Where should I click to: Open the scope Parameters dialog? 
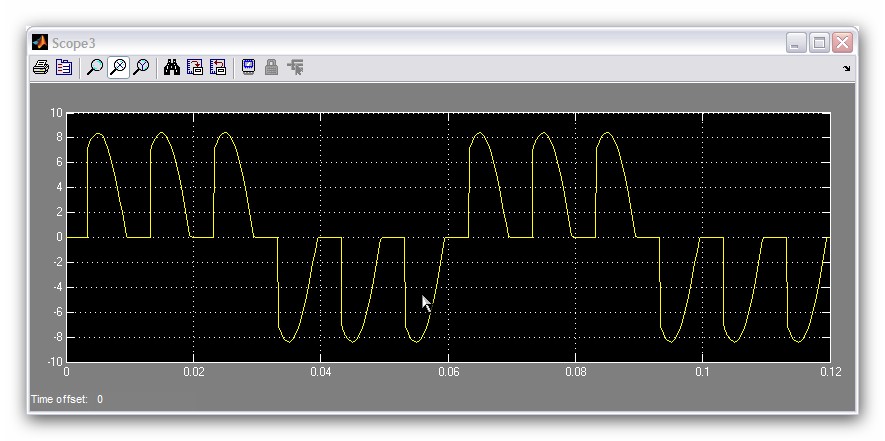[64, 68]
